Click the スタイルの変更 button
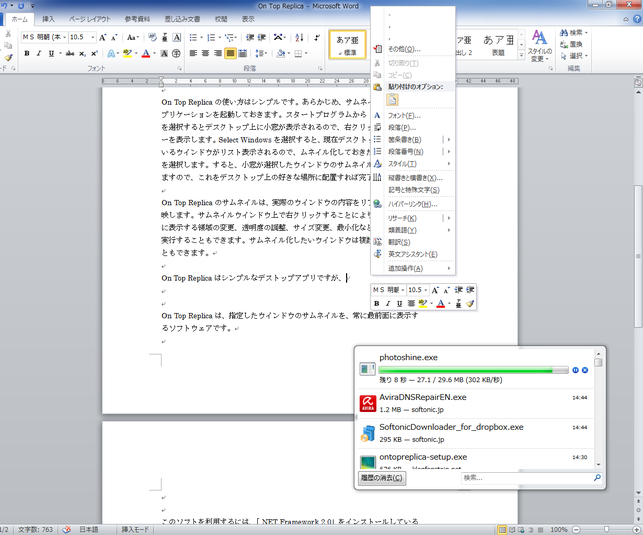This screenshot has height=535, width=643. (x=539, y=46)
